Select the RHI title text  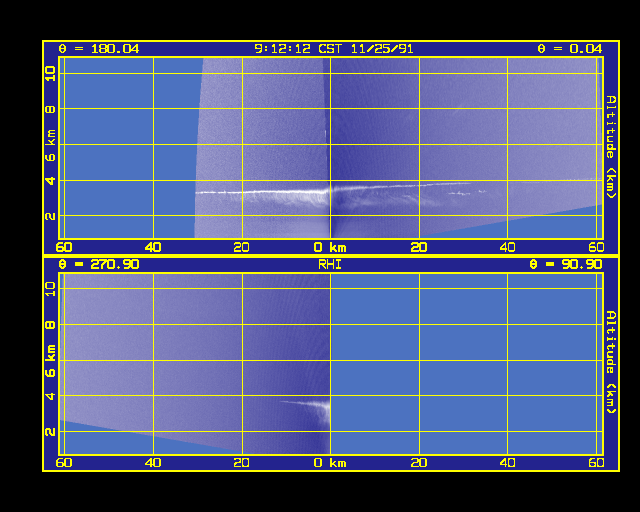330,265
